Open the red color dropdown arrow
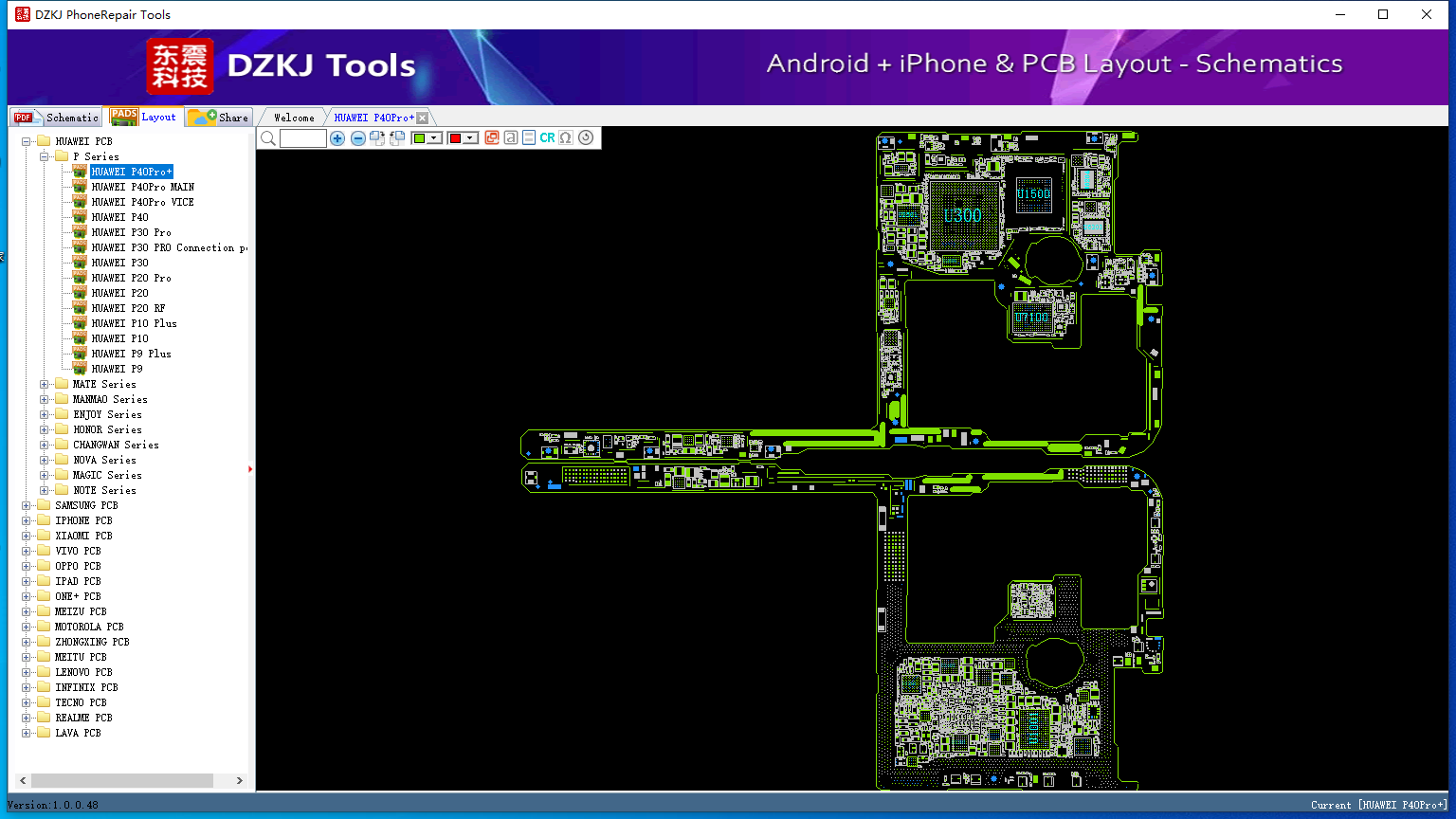The image size is (1456, 819). [x=470, y=138]
